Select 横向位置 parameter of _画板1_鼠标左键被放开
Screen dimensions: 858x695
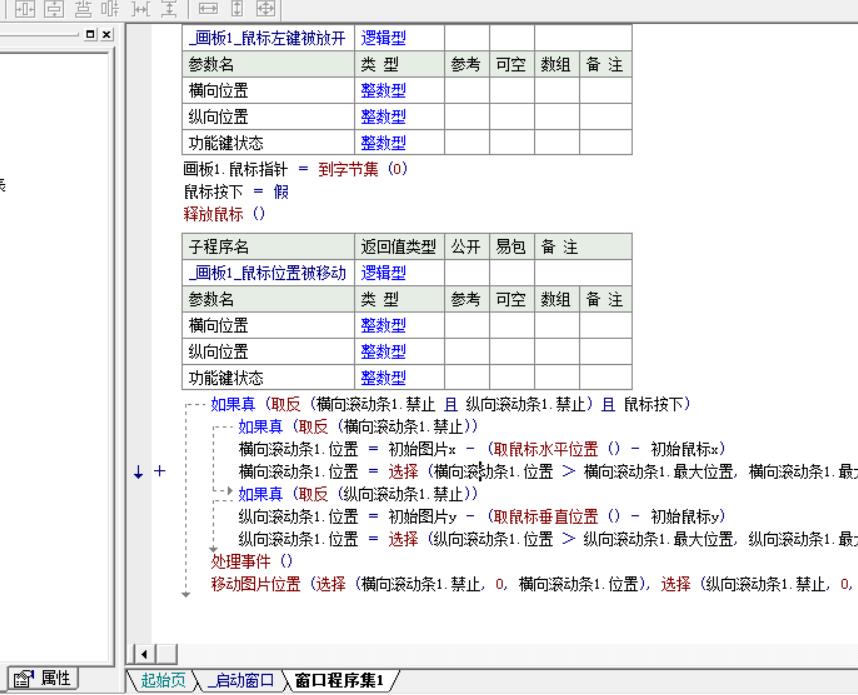pos(268,90)
